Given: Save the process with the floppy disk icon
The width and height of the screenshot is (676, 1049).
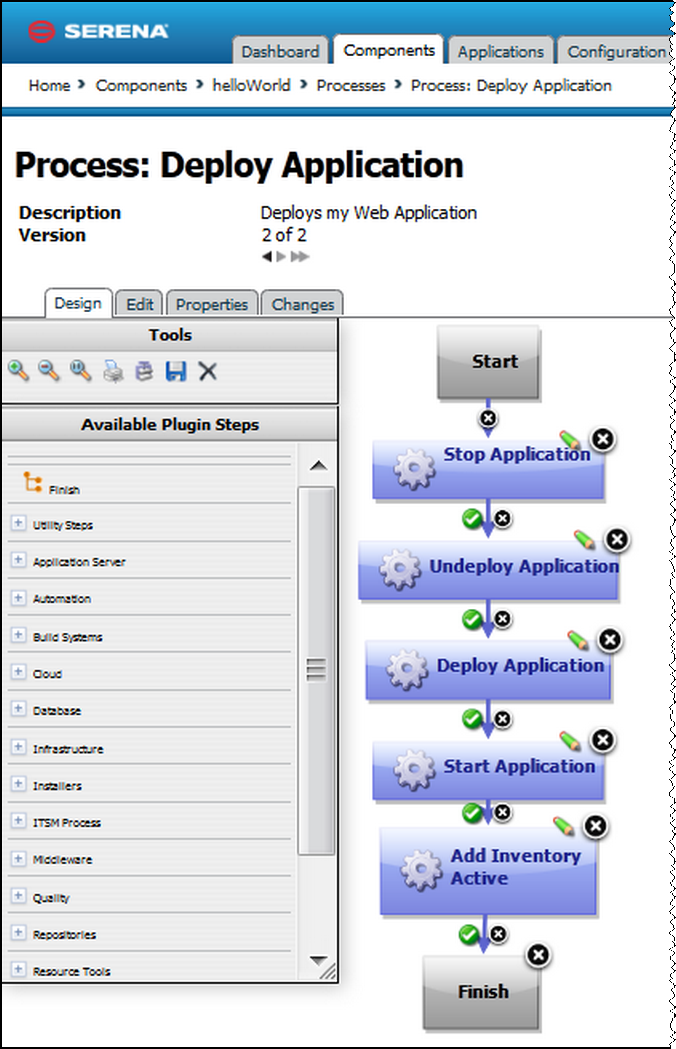Looking at the screenshot, I should click(x=176, y=371).
